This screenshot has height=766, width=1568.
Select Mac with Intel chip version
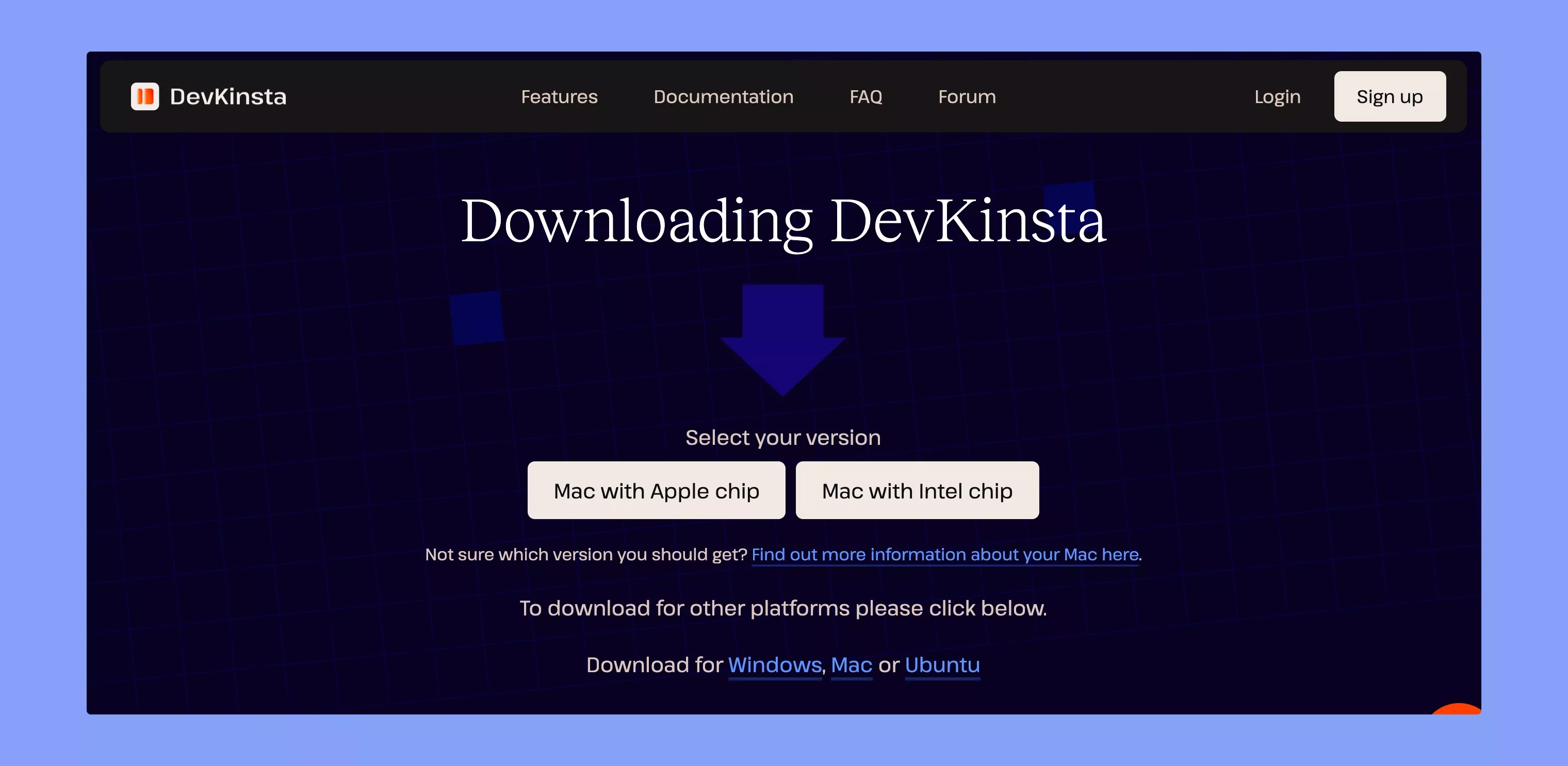[917, 491]
